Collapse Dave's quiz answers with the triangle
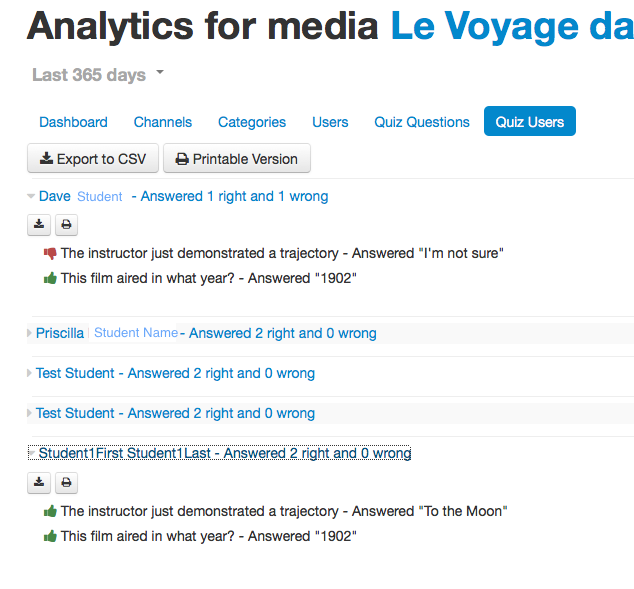Screen dimensions: 634x589 tap(31, 196)
